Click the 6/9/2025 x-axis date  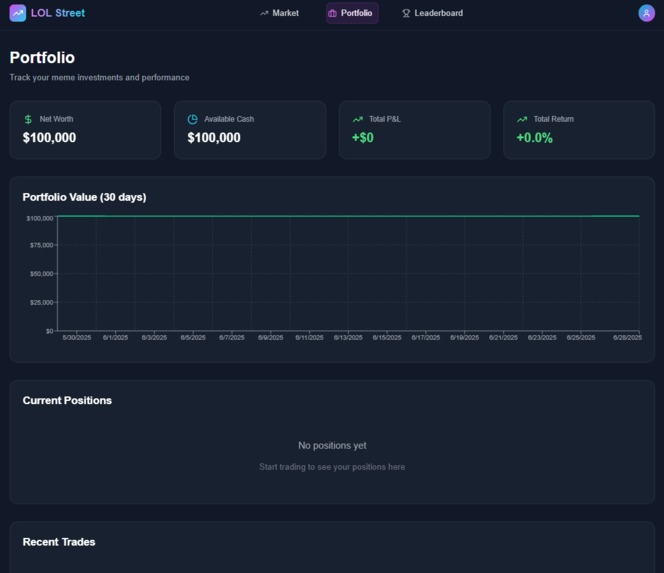tap(271, 338)
